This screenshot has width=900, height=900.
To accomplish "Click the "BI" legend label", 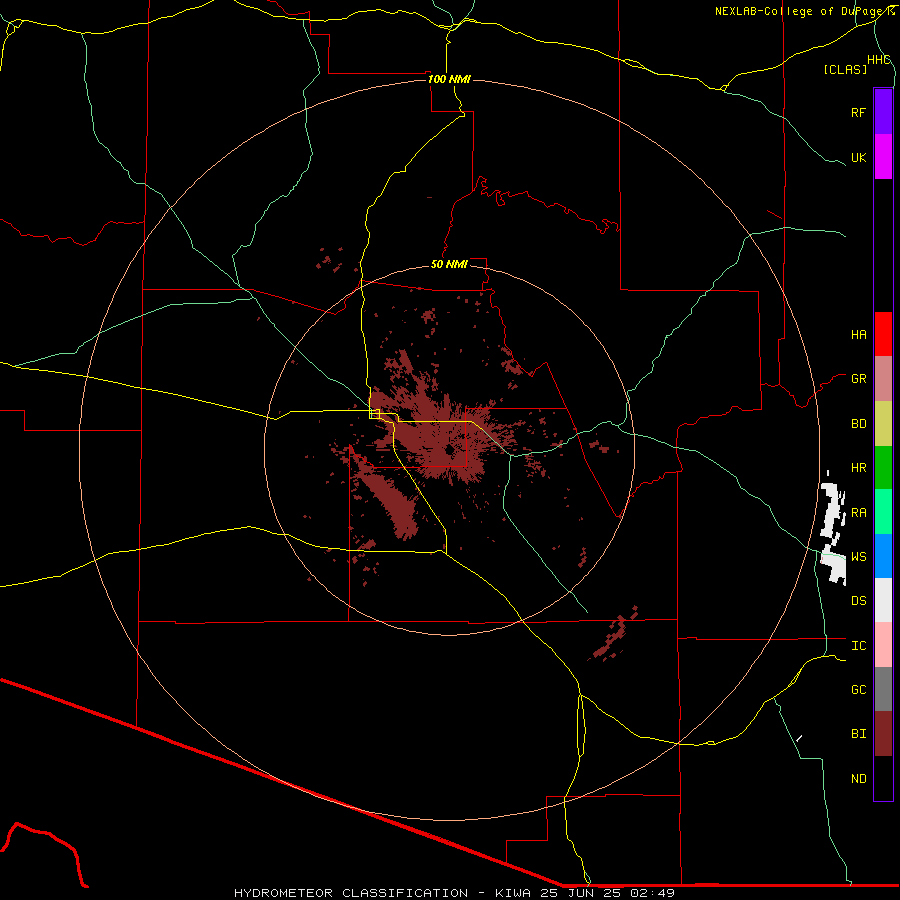I will (859, 734).
